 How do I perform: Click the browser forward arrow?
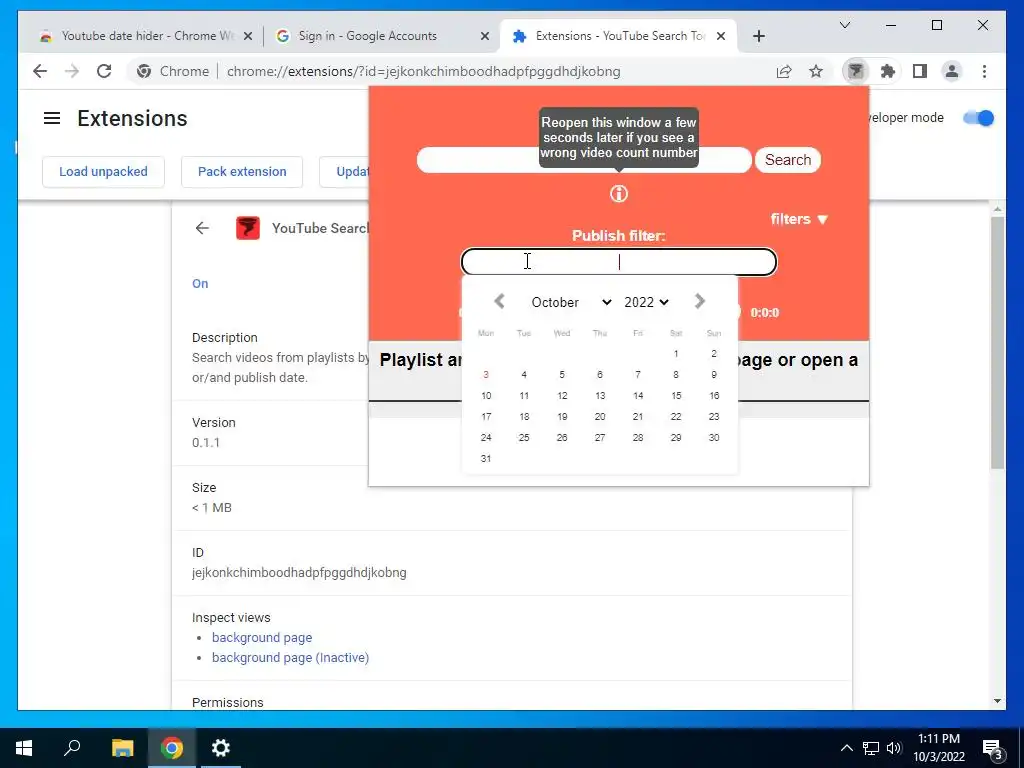(72, 71)
